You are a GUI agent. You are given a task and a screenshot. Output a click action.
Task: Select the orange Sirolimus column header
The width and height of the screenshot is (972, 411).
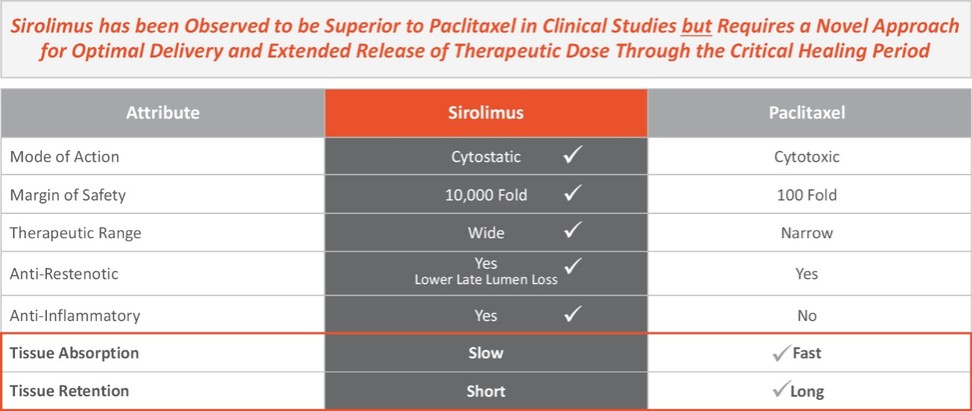point(486,113)
